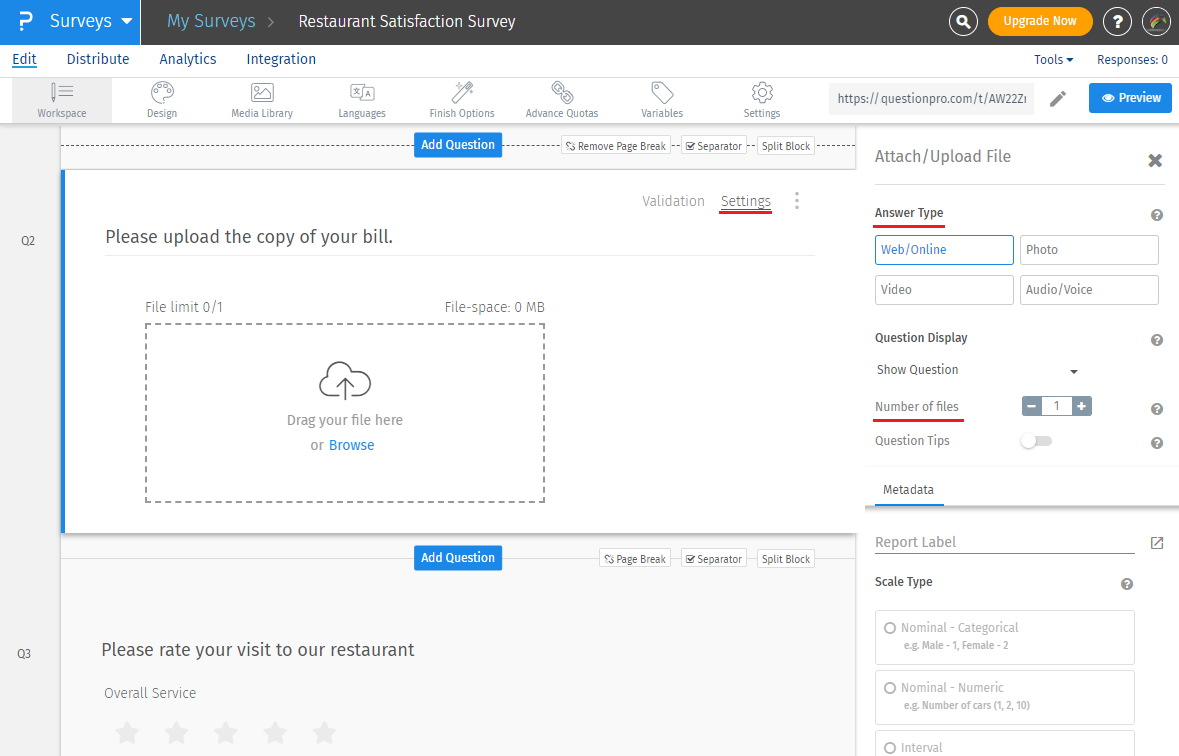
Task: Switch to the Distribute tab
Action: coord(98,59)
